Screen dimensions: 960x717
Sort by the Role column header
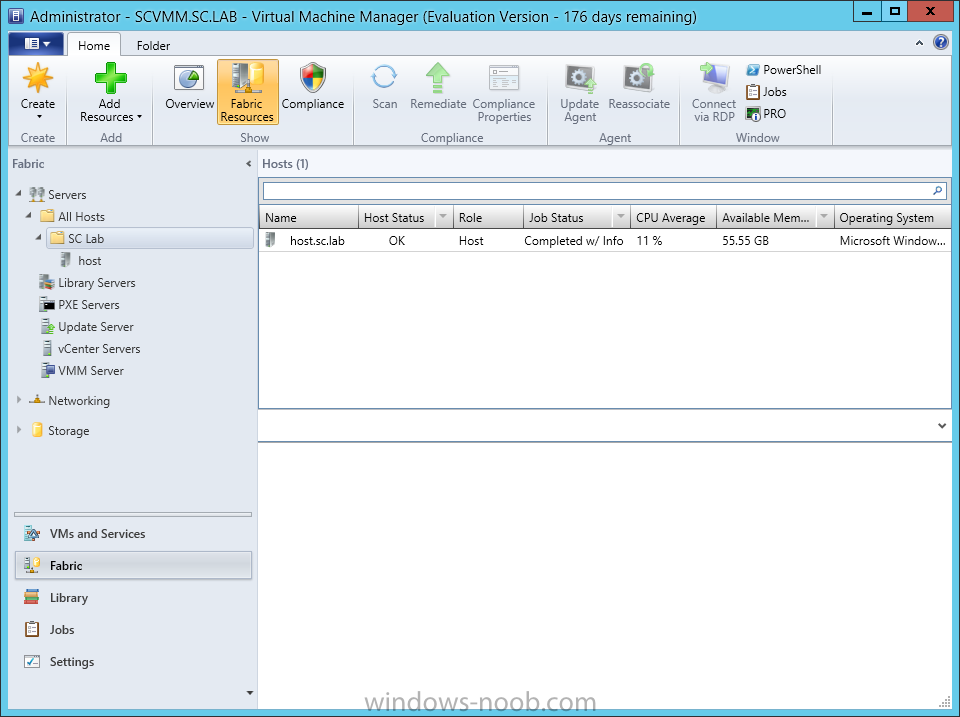pos(489,217)
